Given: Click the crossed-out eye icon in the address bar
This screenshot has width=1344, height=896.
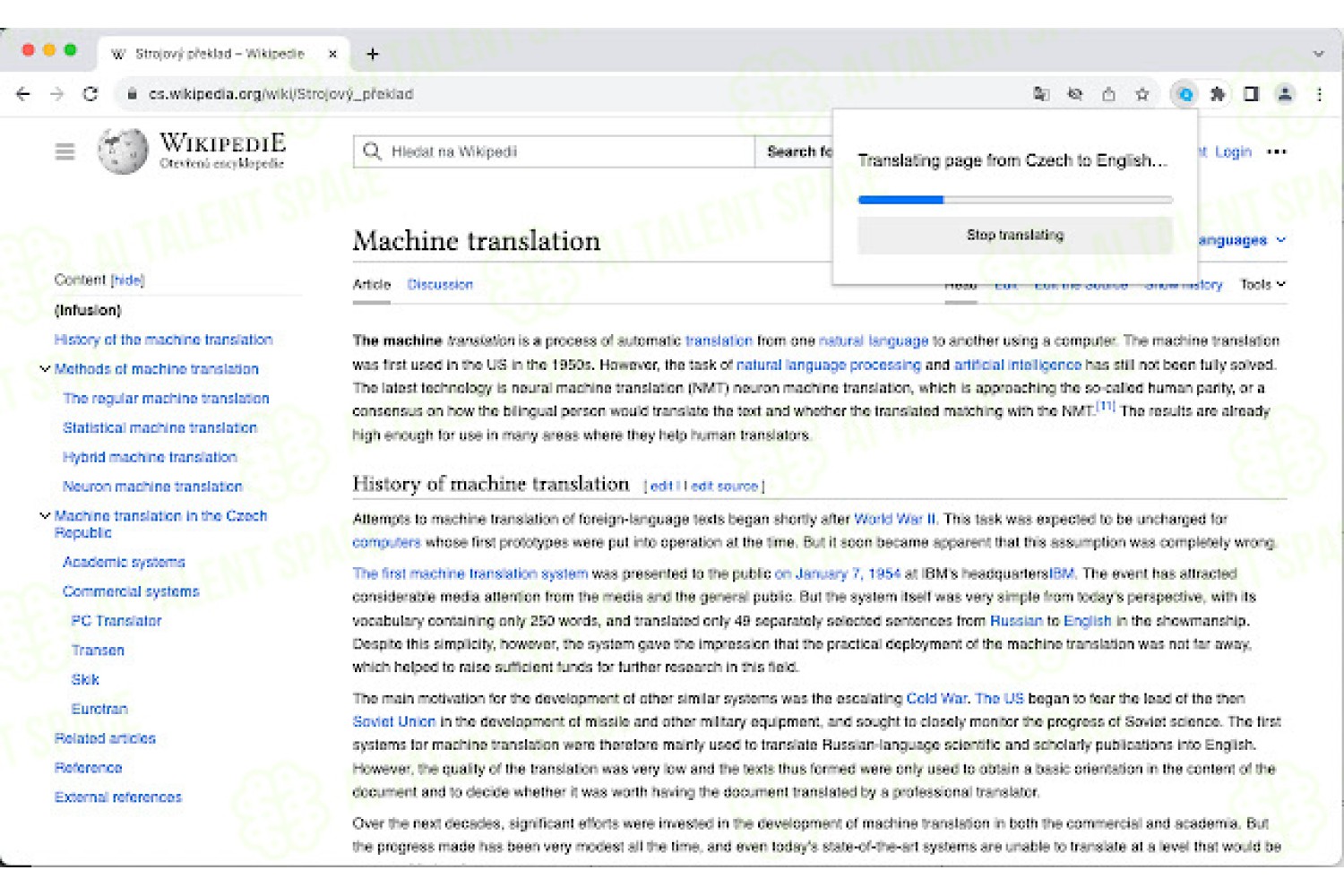Looking at the screenshot, I should point(1075,94).
